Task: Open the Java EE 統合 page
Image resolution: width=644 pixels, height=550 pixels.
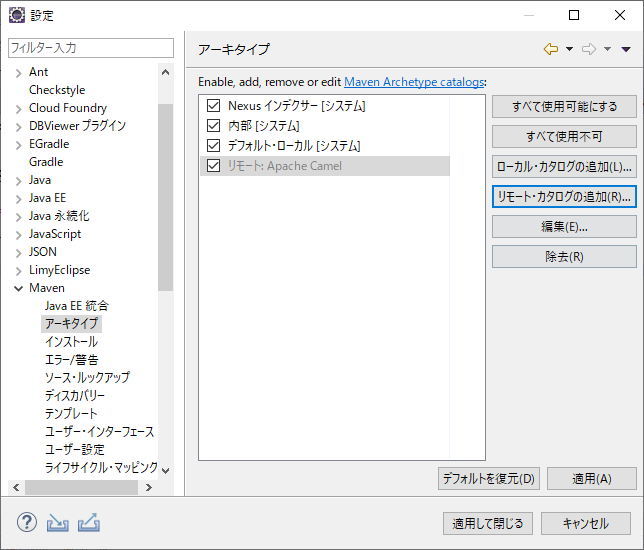Action: 77,306
